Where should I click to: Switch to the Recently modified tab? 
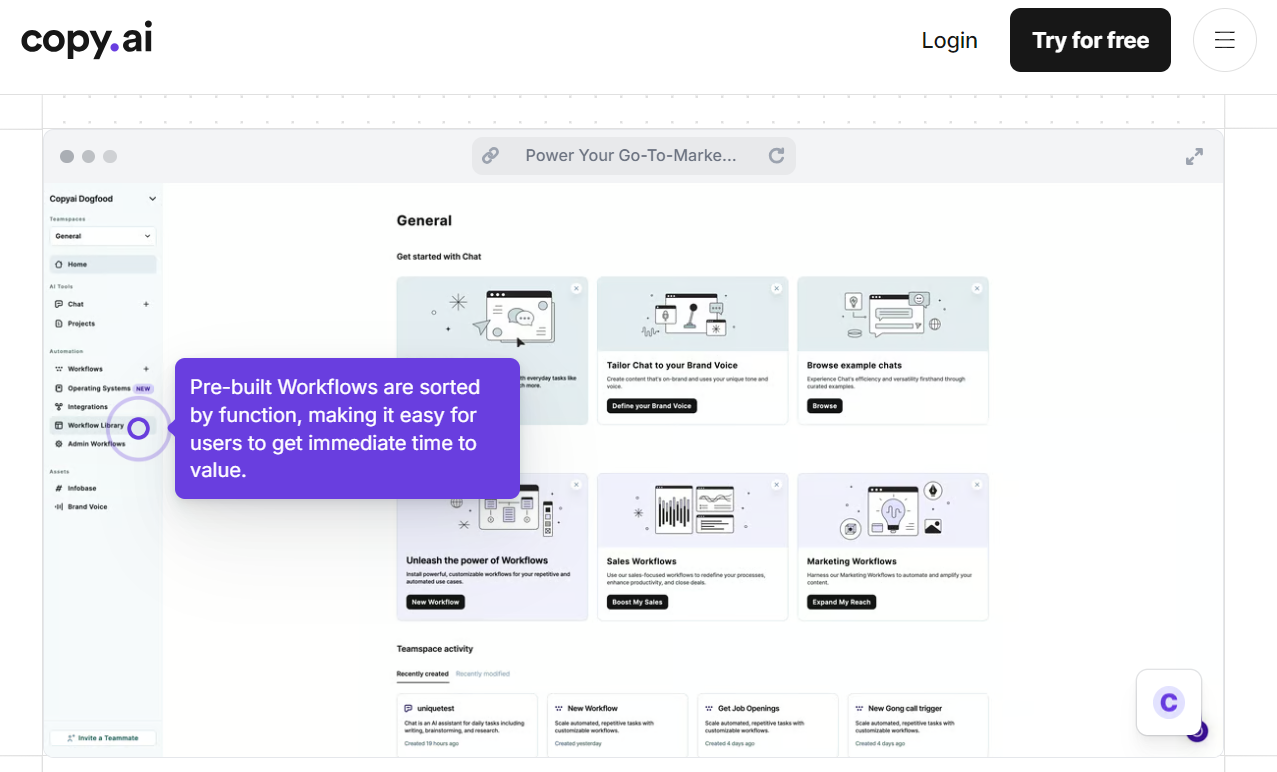pos(482,674)
